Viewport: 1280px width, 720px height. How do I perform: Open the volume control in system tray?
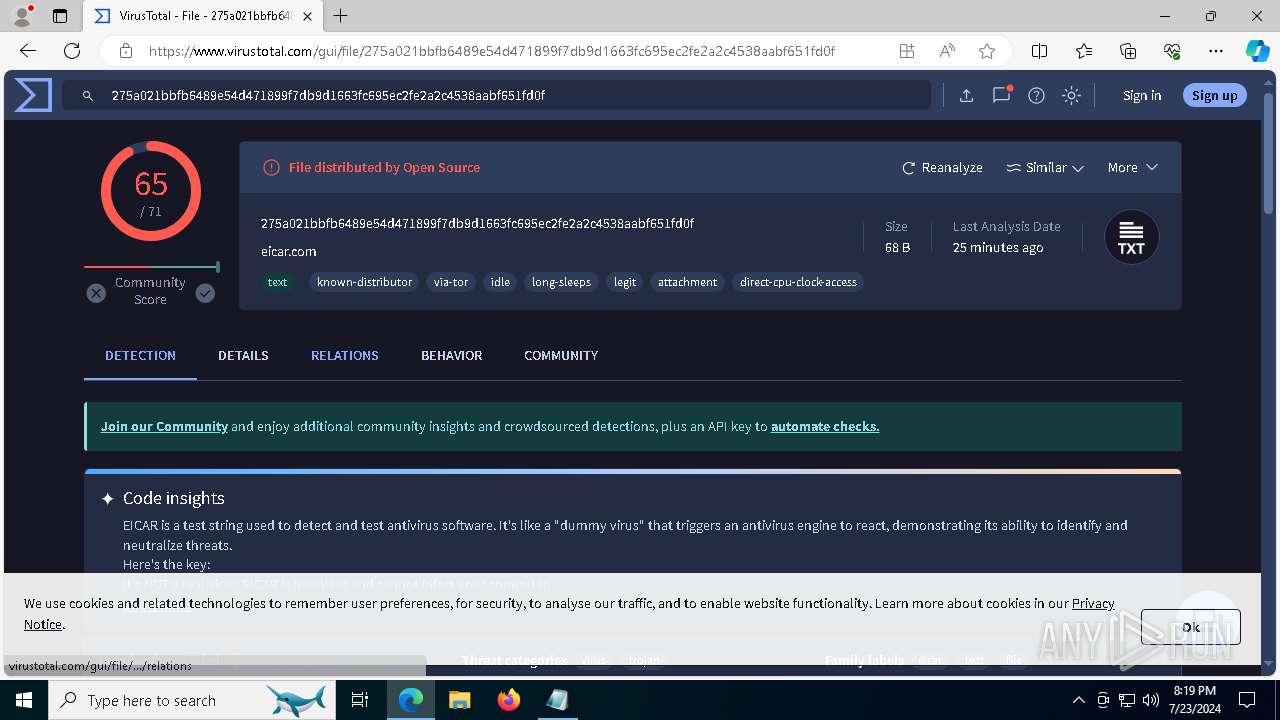[1150, 700]
